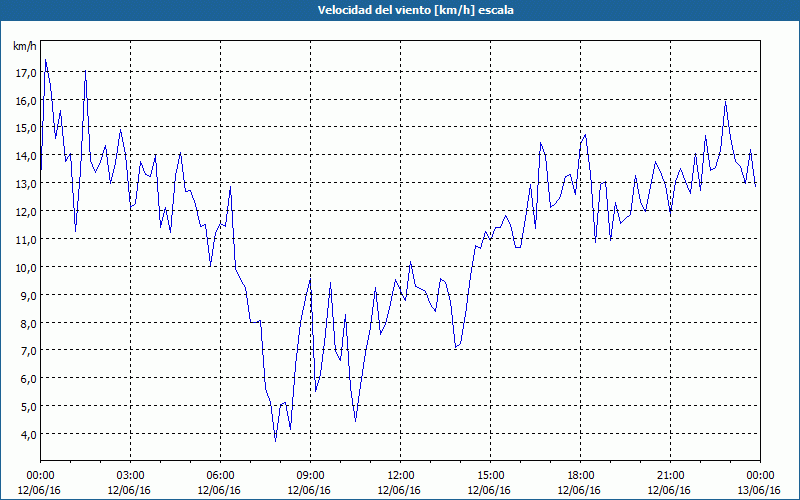Select the '12,0' y-axis label
The width and height of the screenshot is (800, 500).
[26, 212]
